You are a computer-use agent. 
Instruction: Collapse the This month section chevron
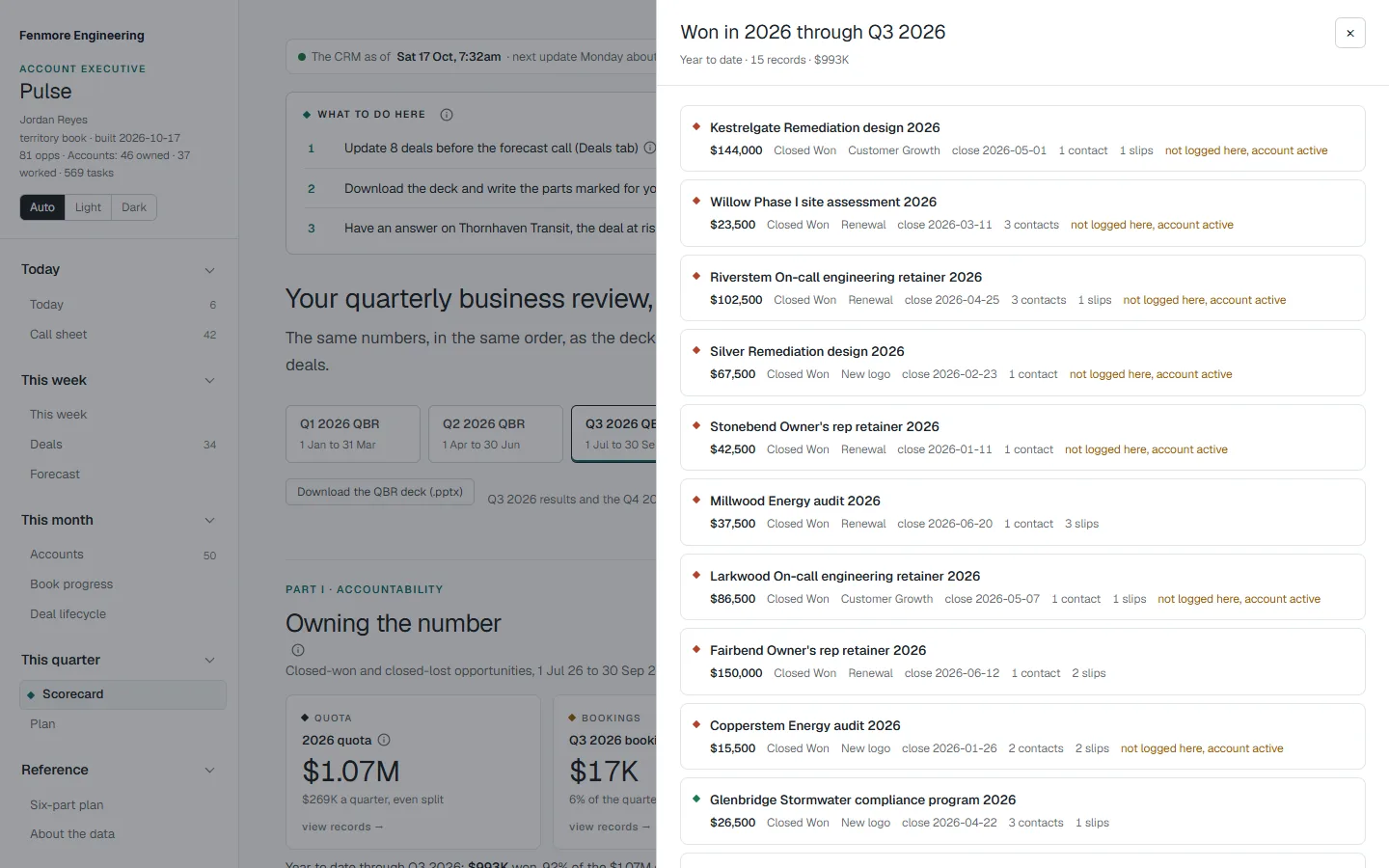pos(209,521)
